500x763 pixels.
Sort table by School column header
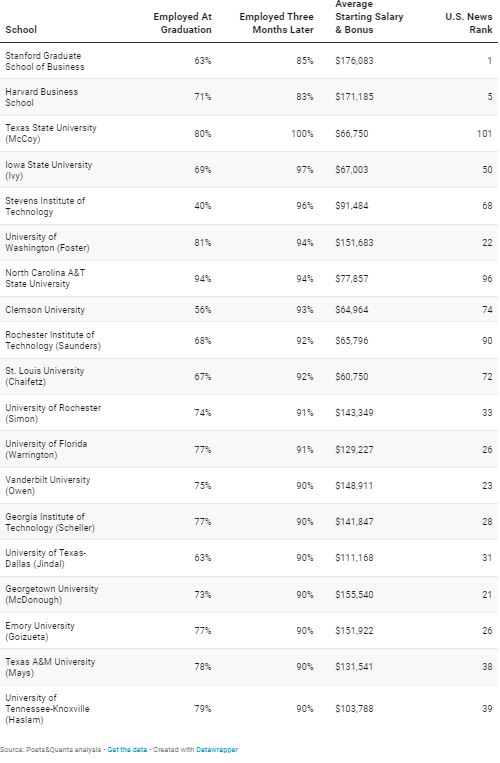[21, 29]
